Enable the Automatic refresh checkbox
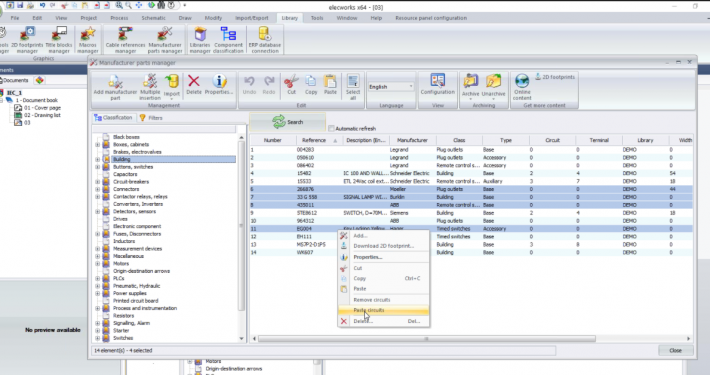 coord(331,129)
